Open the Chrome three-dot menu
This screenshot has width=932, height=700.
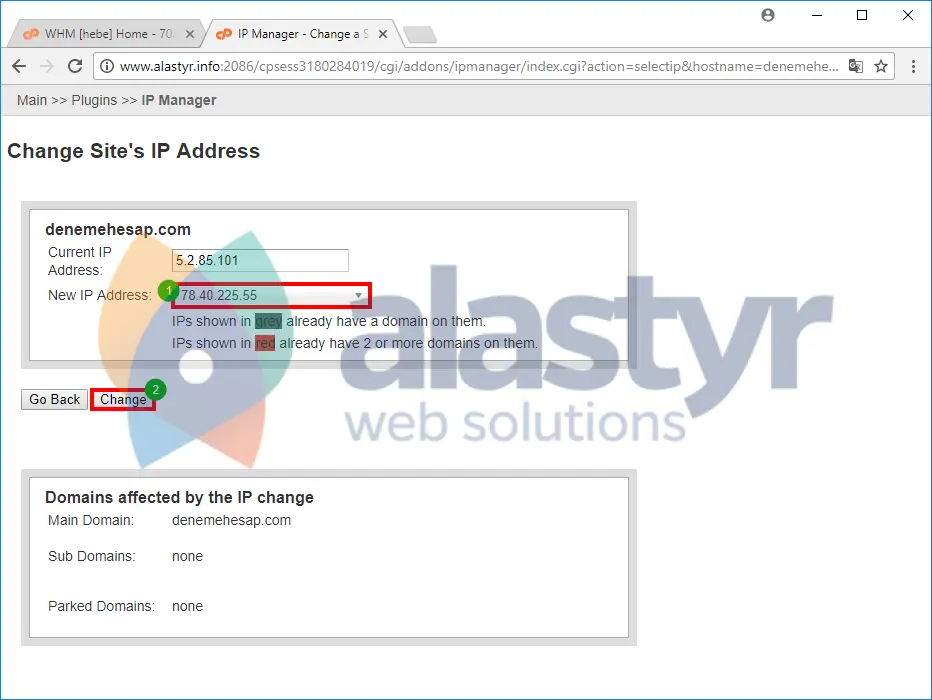coord(913,66)
